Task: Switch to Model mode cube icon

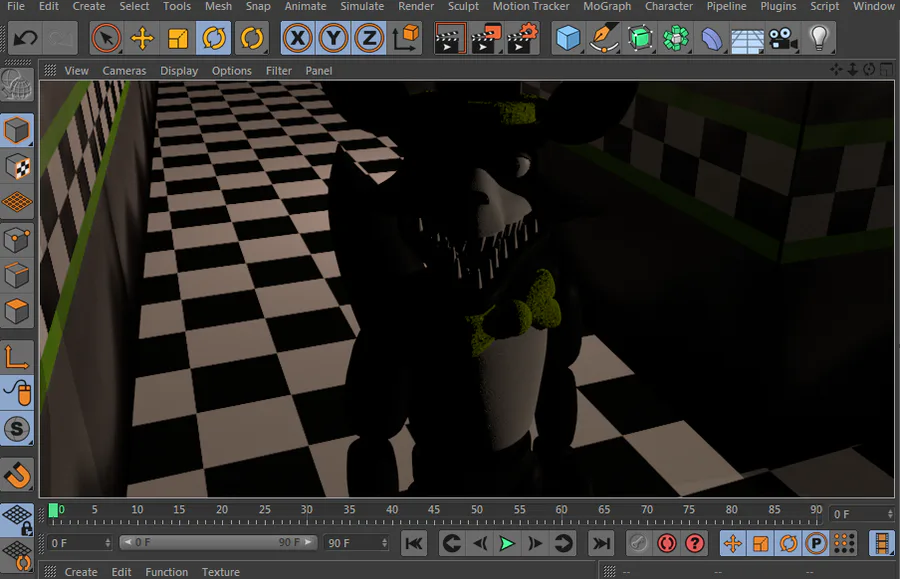Action: pyautogui.click(x=17, y=130)
